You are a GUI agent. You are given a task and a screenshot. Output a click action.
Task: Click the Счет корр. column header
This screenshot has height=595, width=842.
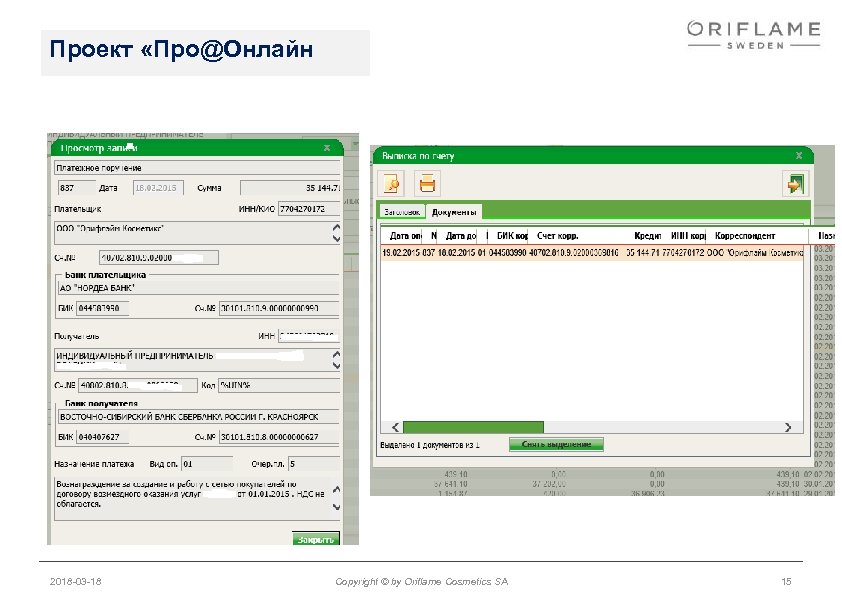tap(557, 236)
